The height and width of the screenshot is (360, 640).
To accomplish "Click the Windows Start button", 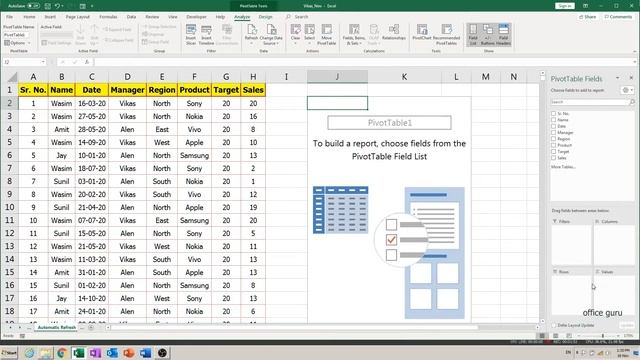I will [x=9, y=353].
